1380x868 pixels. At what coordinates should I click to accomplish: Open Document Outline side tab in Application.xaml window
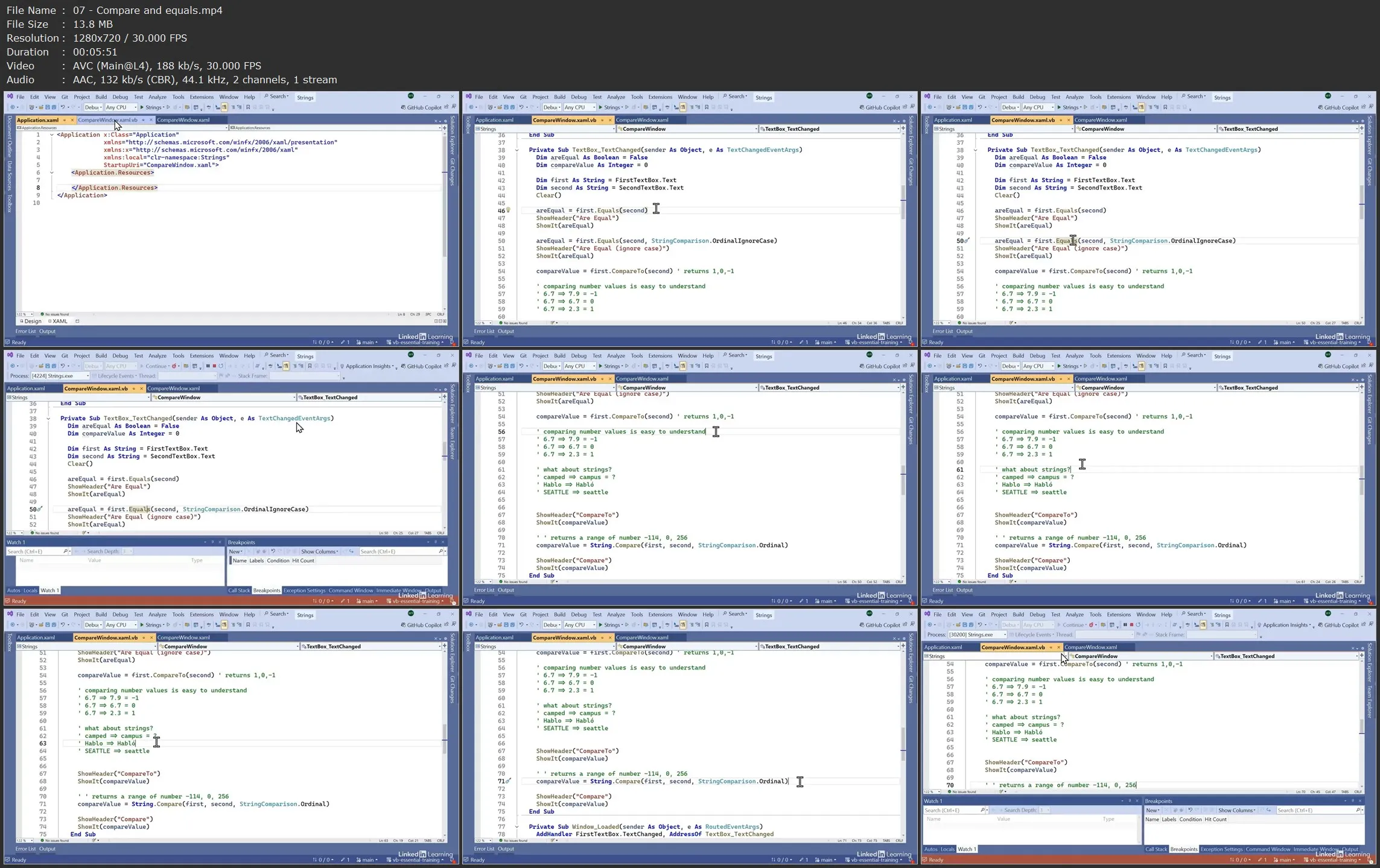pyautogui.click(x=10, y=137)
